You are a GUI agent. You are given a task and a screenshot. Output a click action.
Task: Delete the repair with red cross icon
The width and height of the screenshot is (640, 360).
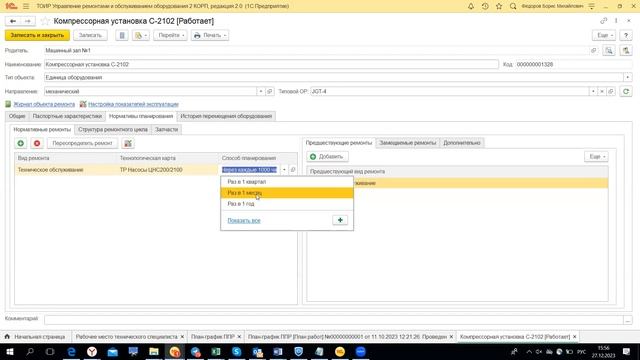coord(37,143)
